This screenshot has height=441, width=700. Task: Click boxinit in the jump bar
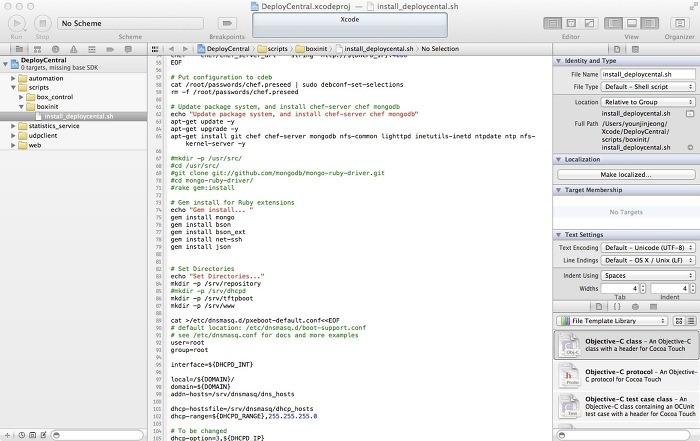point(311,49)
